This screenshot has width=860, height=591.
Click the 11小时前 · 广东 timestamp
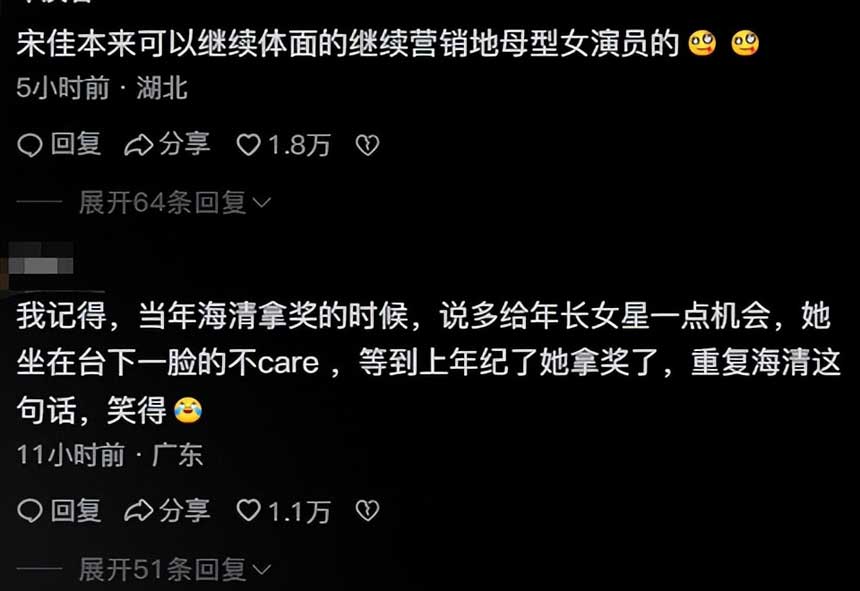(x=110, y=455)
